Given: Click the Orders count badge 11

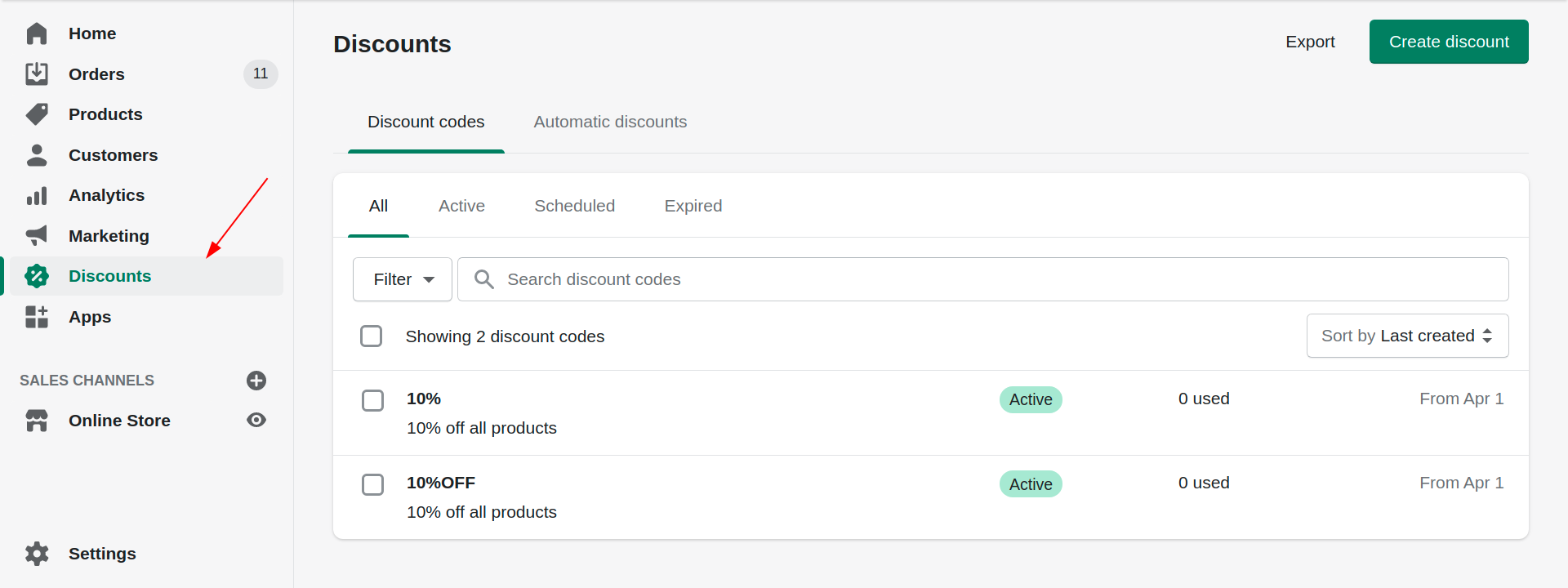Looking at the screenshot, I should [261, 73].
